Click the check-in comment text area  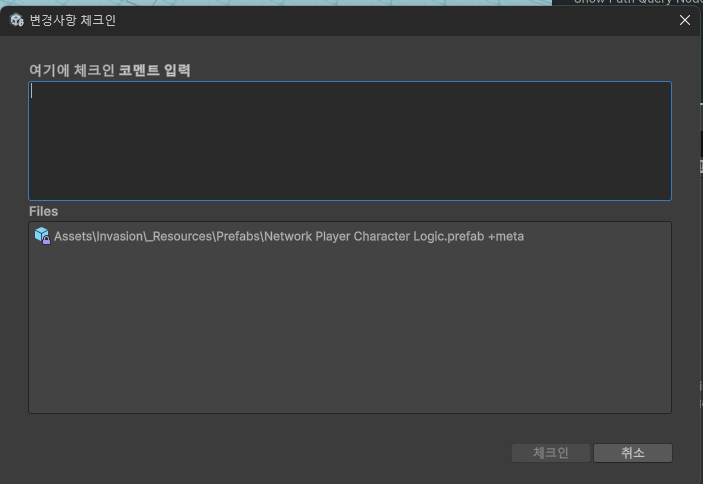pyautogui.click(x=350, y=141)
